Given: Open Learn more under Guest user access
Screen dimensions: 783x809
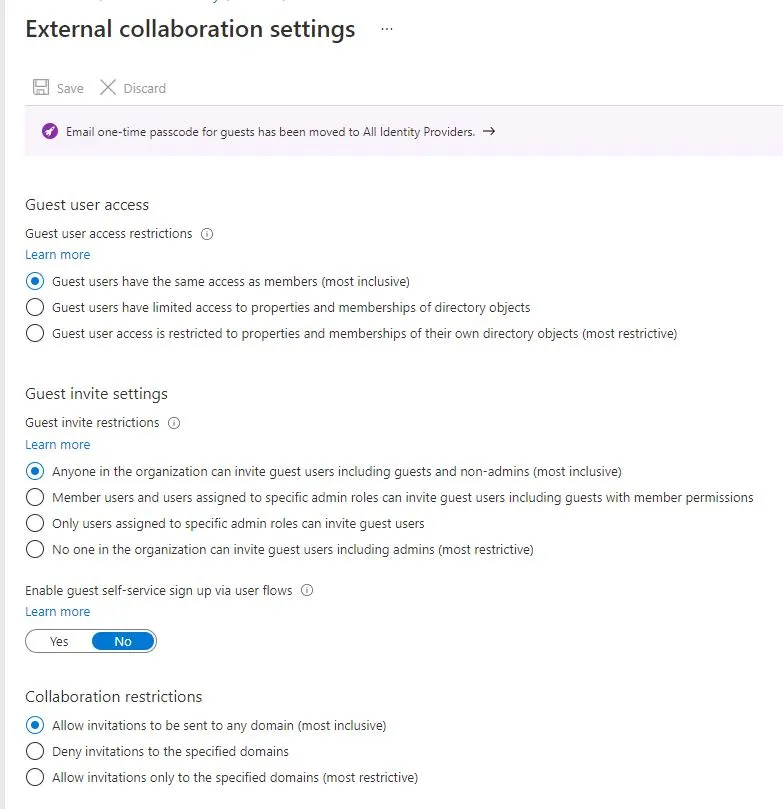Looking at the screenshot, I should point(57,255).
